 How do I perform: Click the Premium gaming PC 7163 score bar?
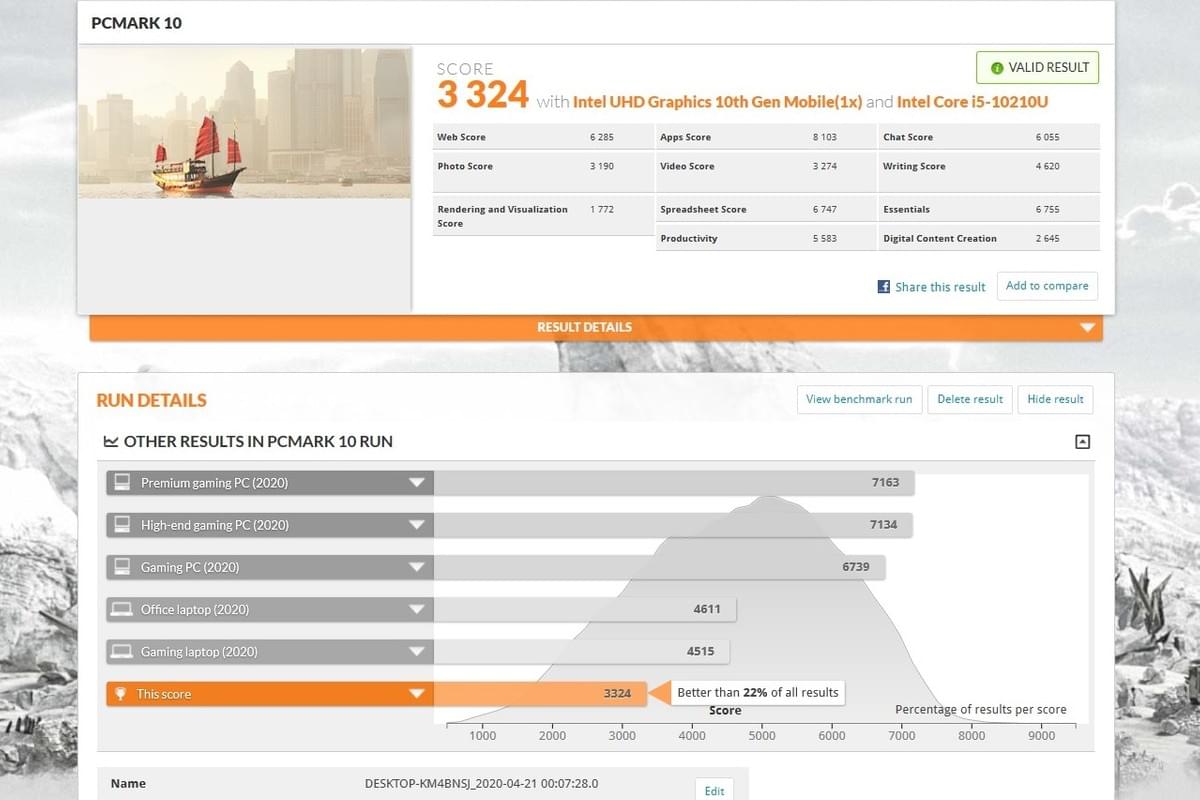[x=674, y=482]
